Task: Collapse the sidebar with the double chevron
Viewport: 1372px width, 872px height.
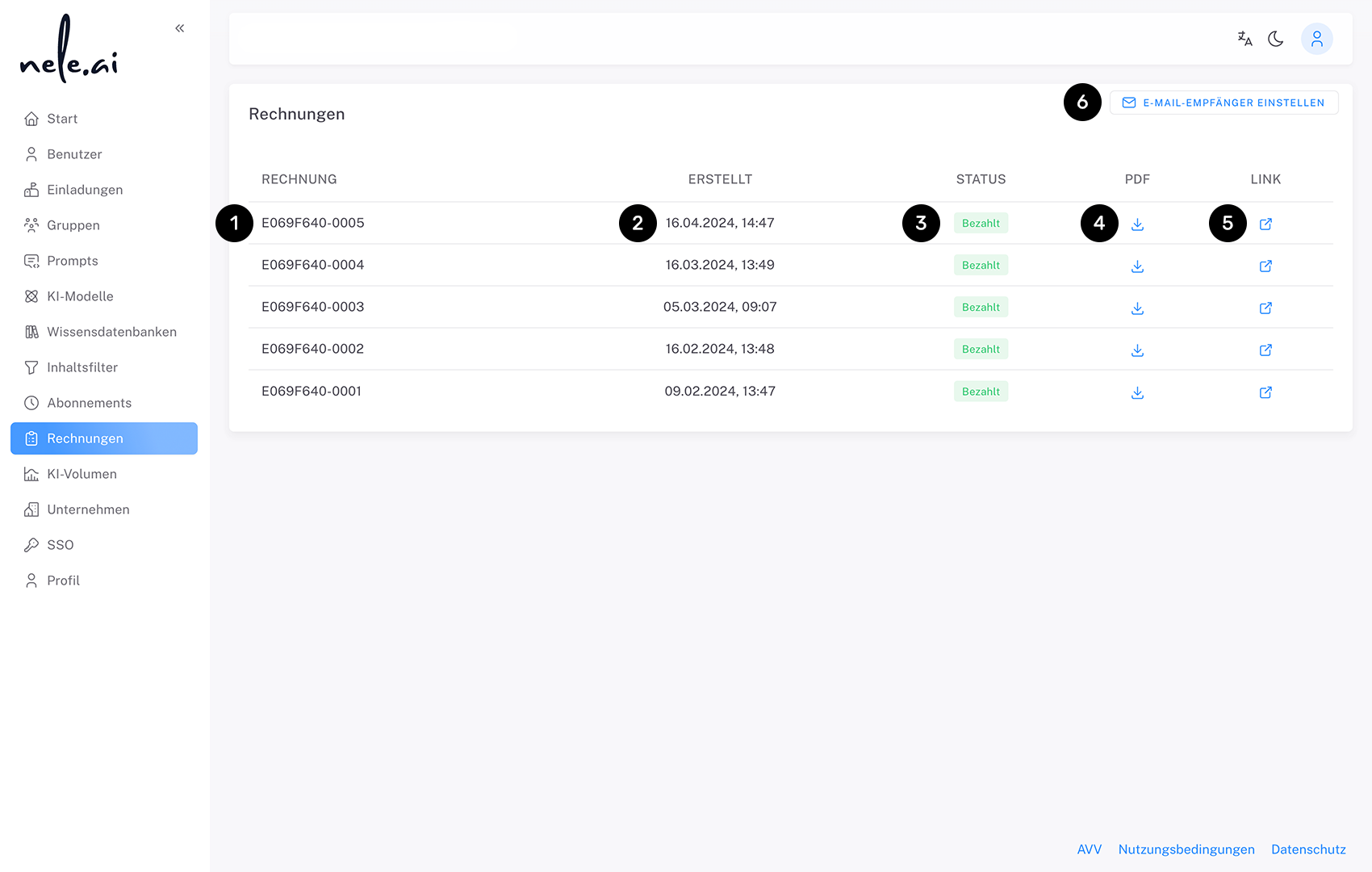Action: click(x=180, y=28)
